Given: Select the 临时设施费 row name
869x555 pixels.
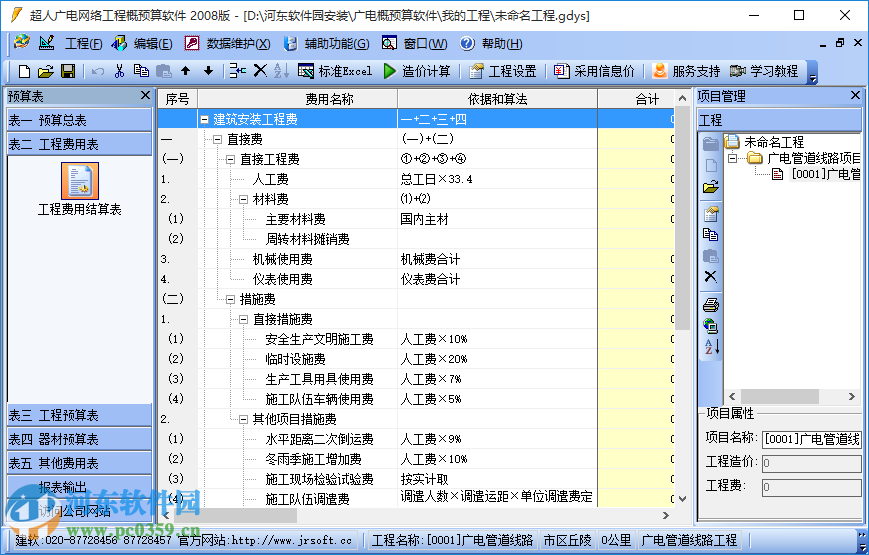Looking at the screenshot, I should (295, 359).
